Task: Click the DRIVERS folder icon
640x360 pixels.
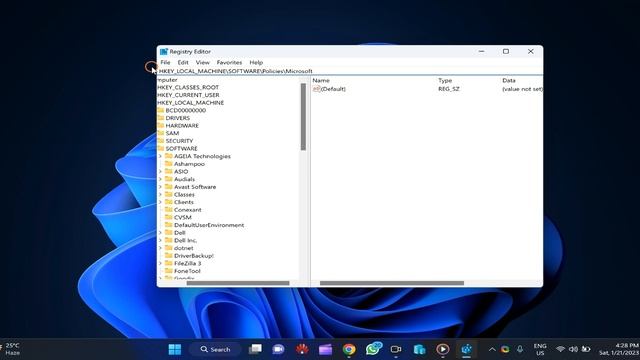Action: tap(160, 118)
